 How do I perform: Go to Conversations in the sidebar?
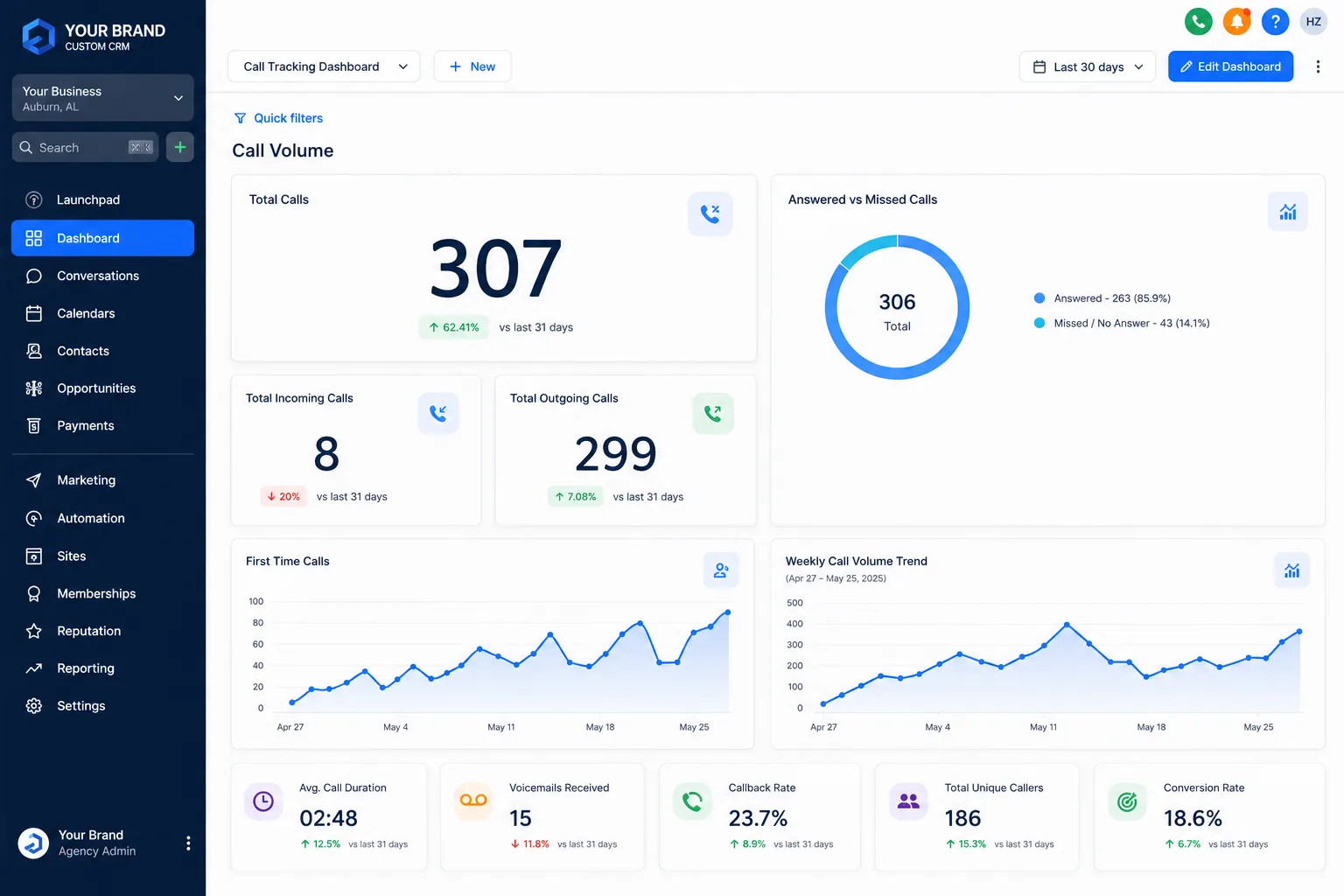102,276
